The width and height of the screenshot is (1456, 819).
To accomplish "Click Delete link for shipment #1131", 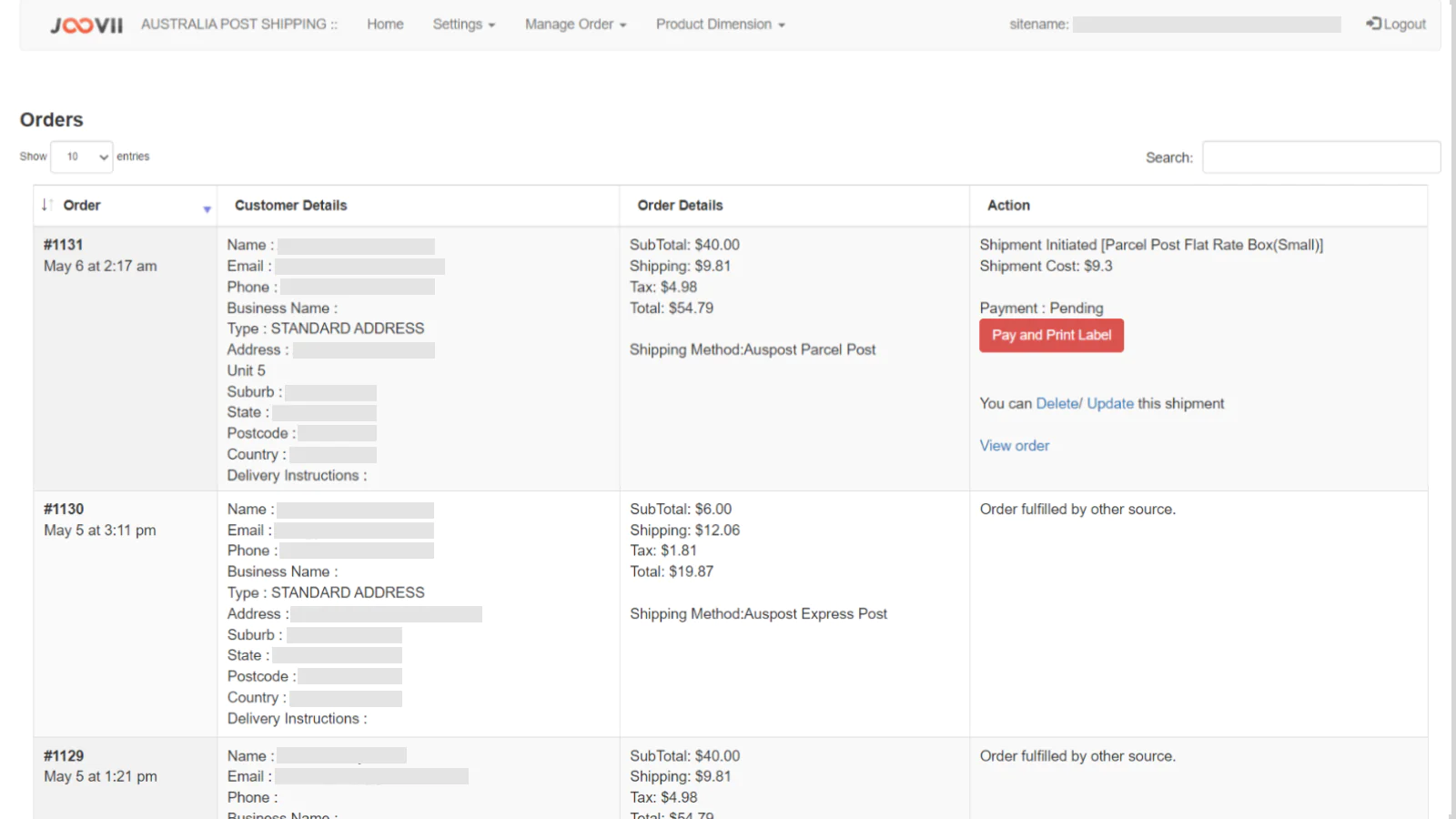I will coord(1057,403).
